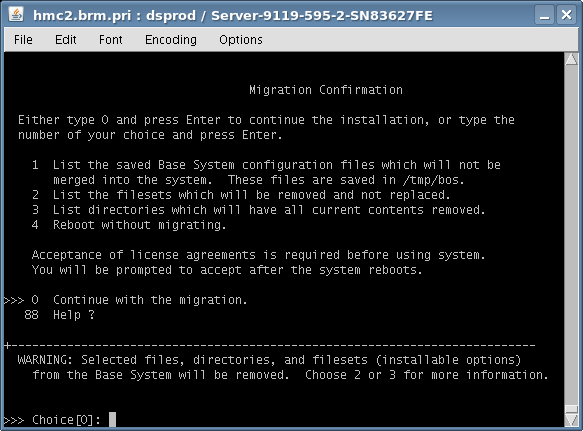Open the Options menu
Screen dimensions: 583x431
pyautogui.click(x=241, y=40)
